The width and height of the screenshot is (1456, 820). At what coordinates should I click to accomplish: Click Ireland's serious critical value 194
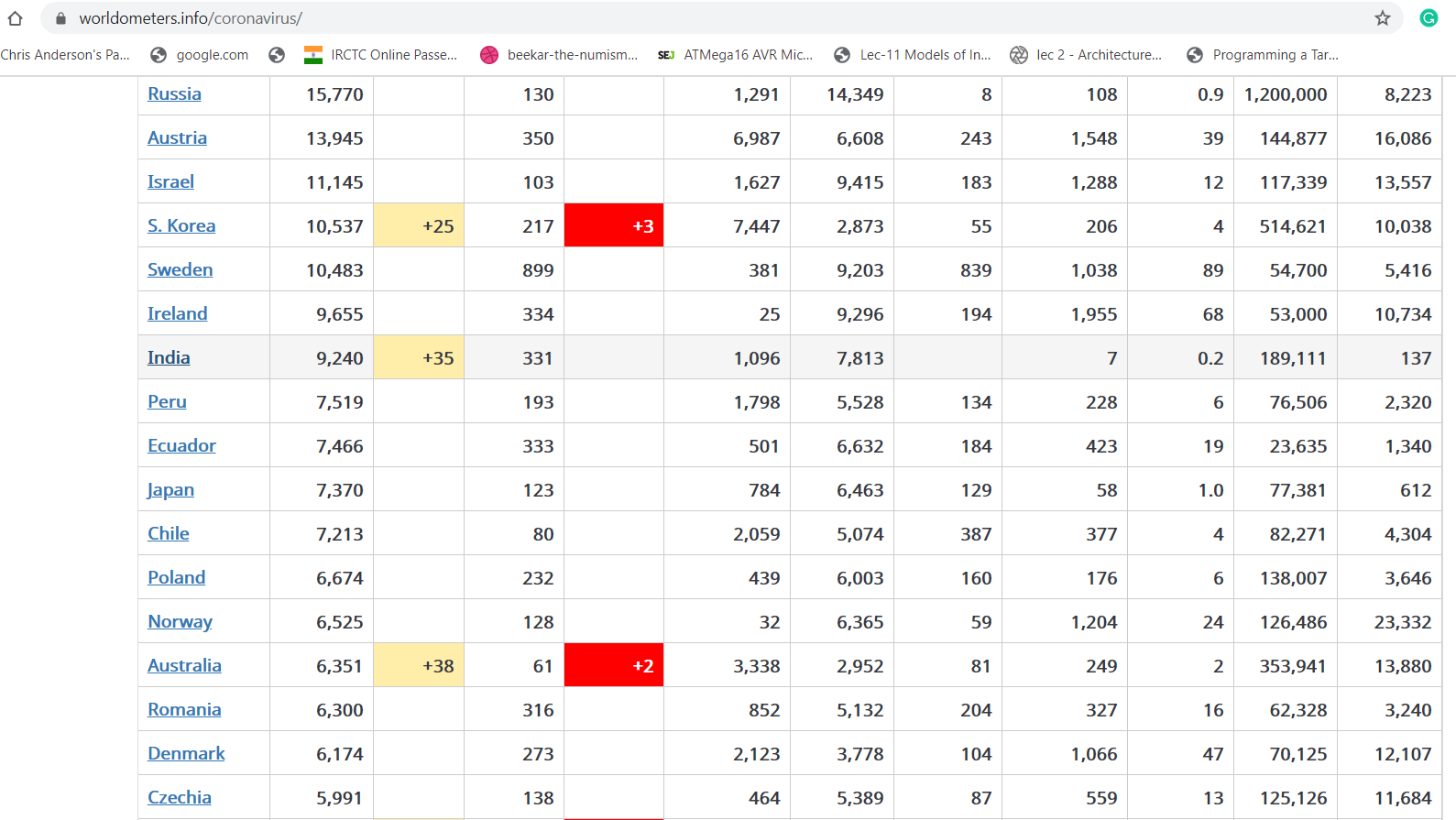point(976,314)
